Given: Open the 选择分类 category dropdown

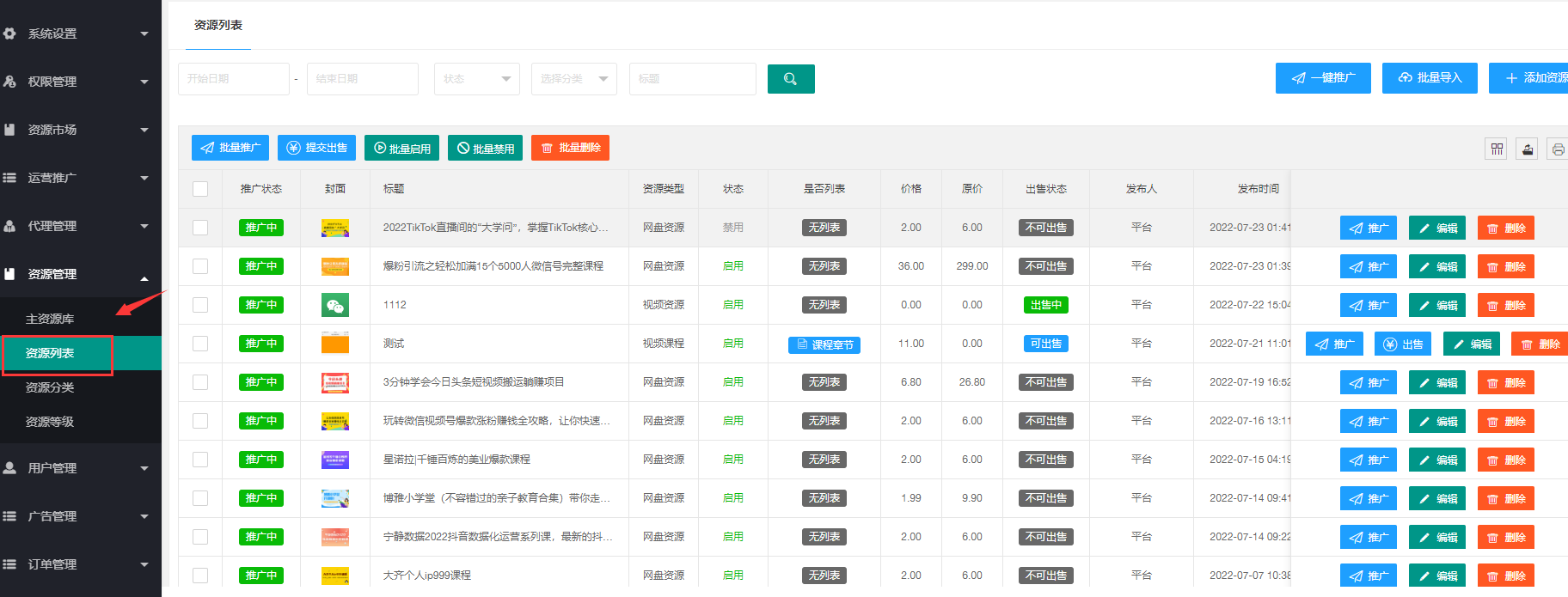Looking at the screenshot, I should [x=573, y=79].
